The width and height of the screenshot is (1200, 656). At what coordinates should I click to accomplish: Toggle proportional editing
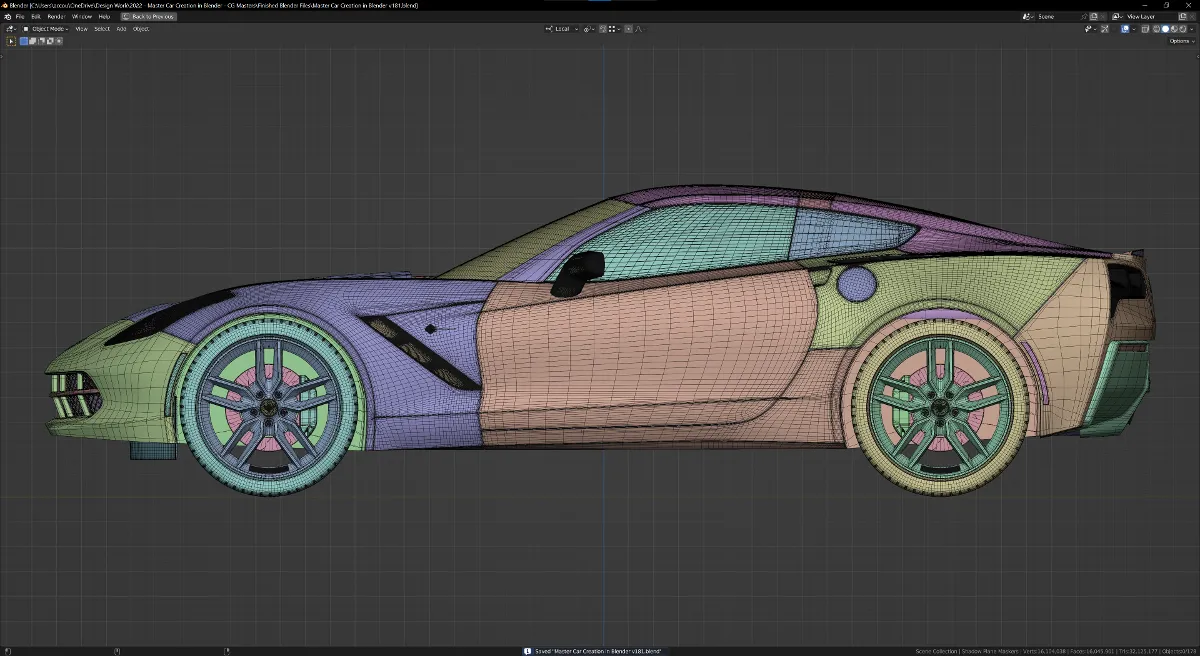pos(627,29)
